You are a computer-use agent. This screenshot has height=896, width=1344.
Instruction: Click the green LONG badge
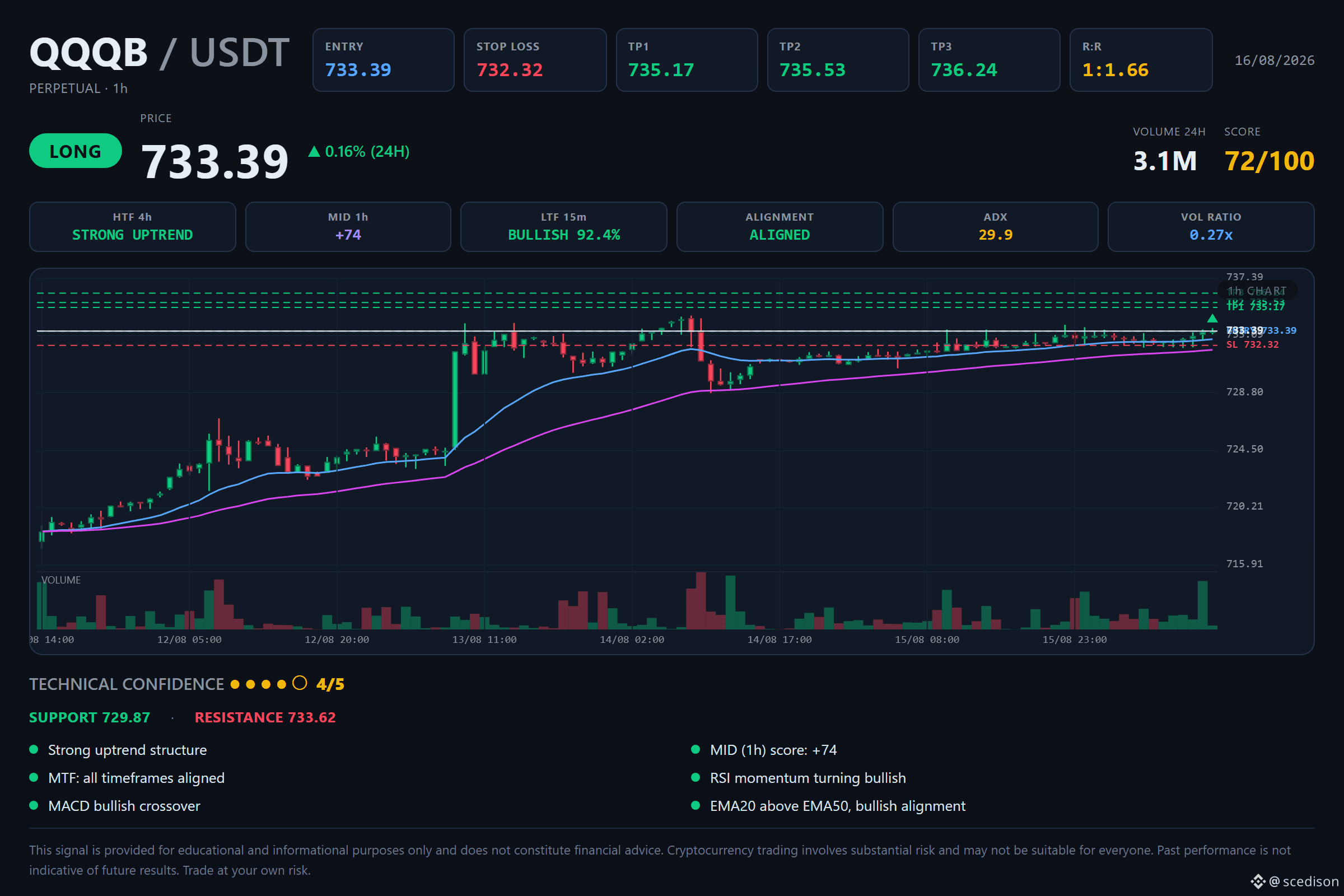(x=76, y=151)
